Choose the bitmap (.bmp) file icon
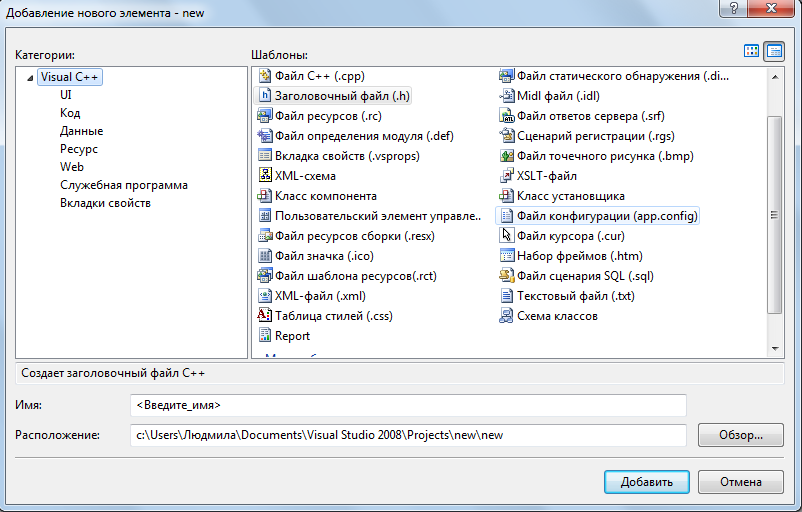802x512 pixels. click(x=506, y=156)
